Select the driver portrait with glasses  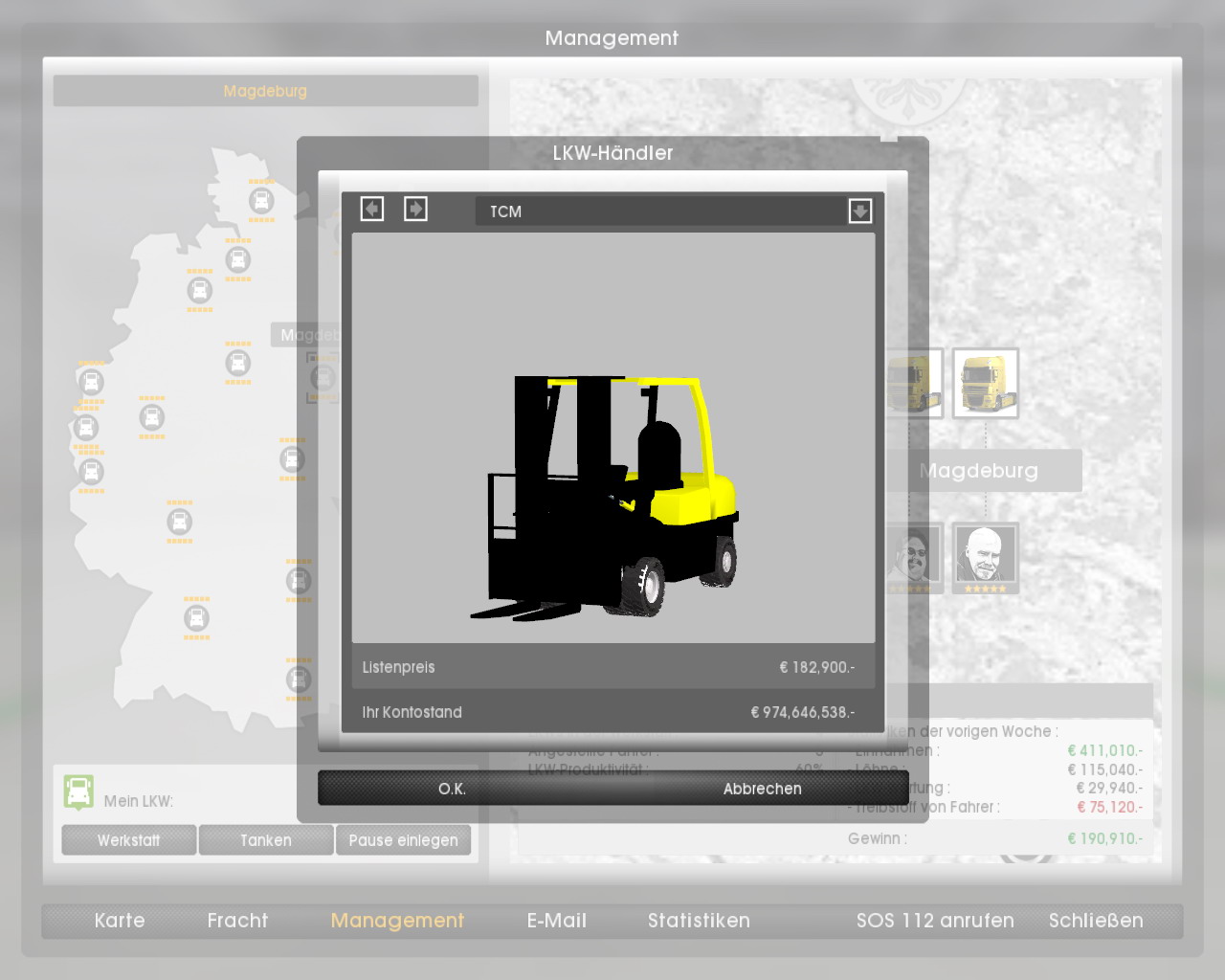(x=913, y=558)
